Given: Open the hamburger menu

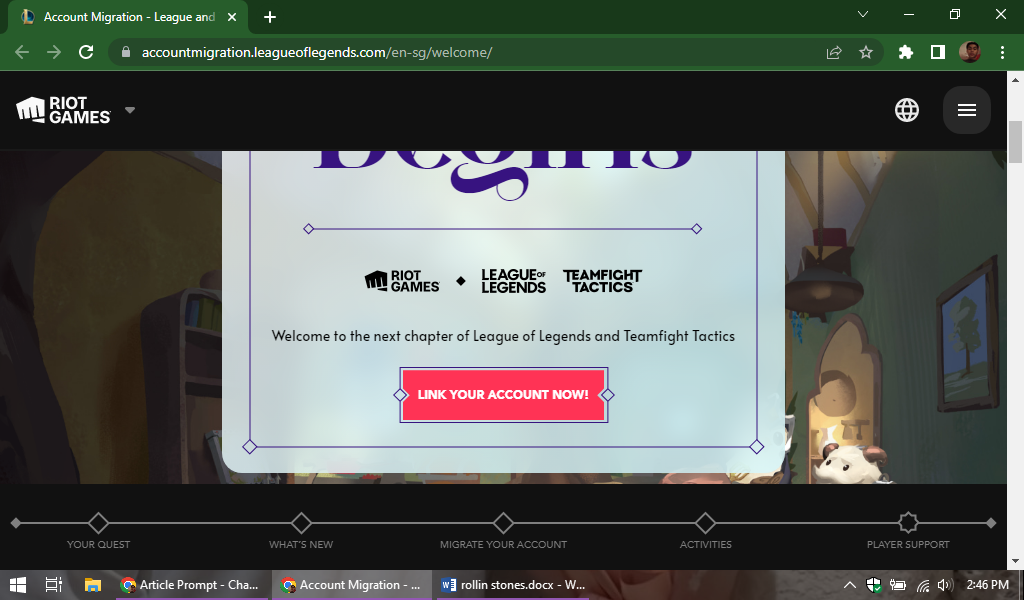Looking at the screenshot, I should pos(967,110).
